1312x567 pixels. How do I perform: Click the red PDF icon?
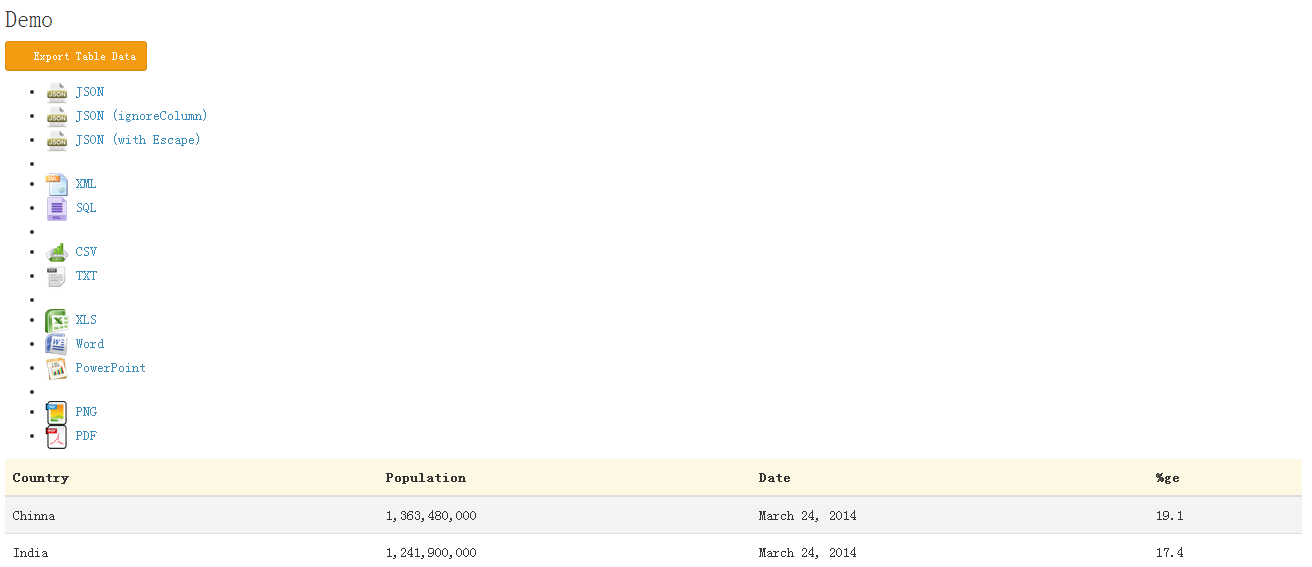pyautogui.click(x=57, y=436)
